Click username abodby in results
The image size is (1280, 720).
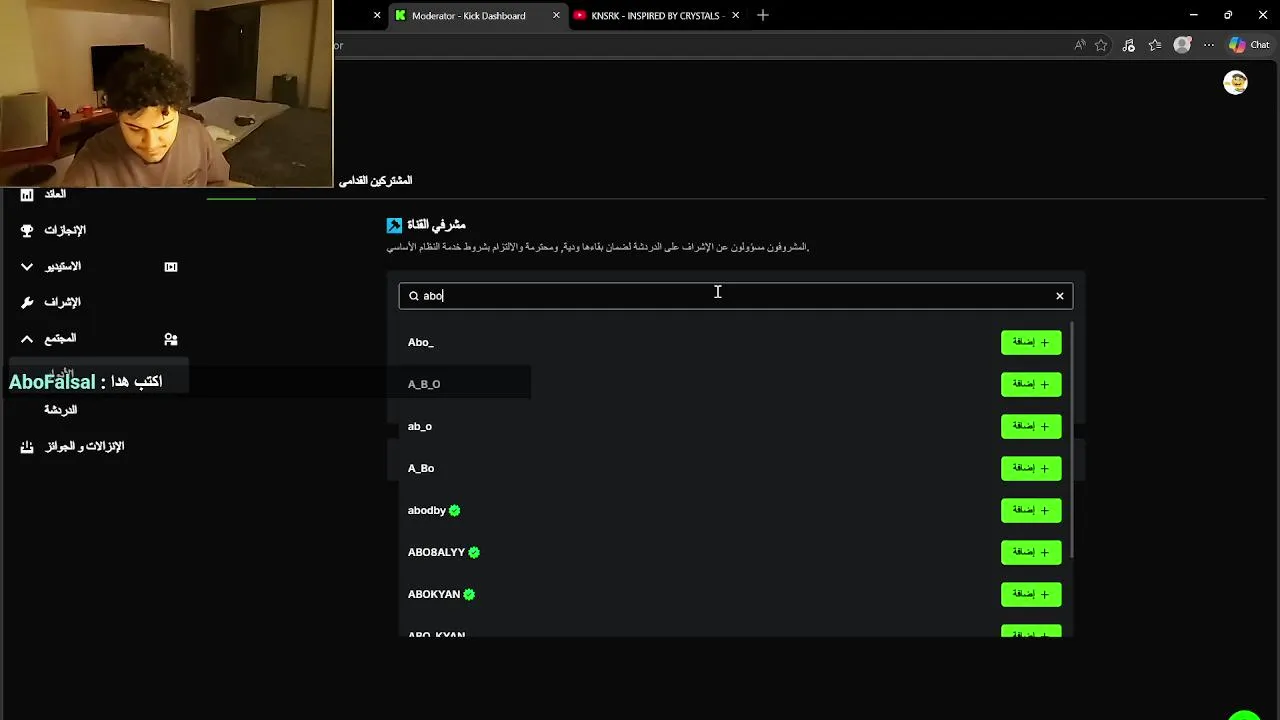427,511
